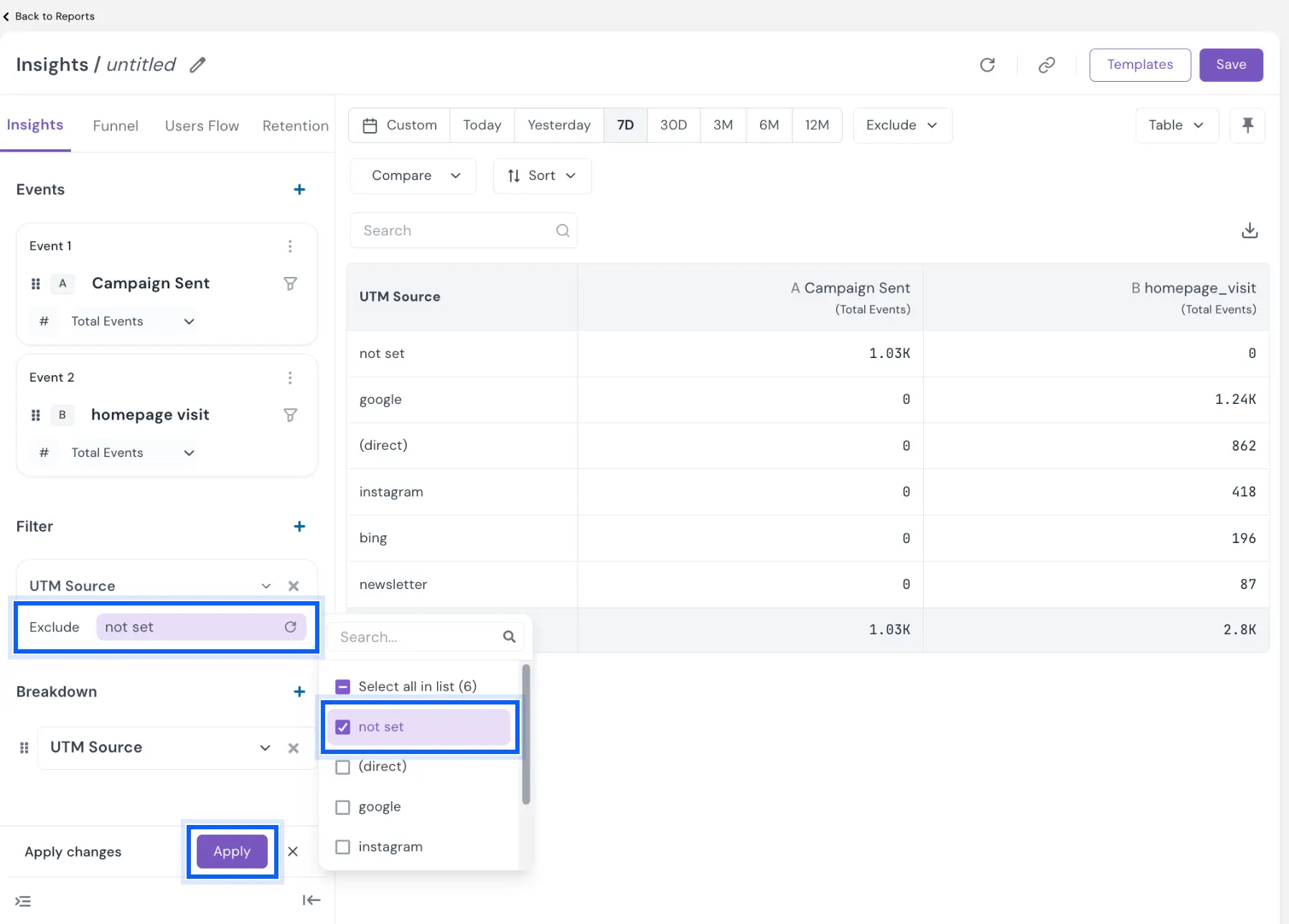This screenshot has height=924, width=1289.
Task: Open the Exclude dropdown in the toolbar
Action: coord(902,126)
